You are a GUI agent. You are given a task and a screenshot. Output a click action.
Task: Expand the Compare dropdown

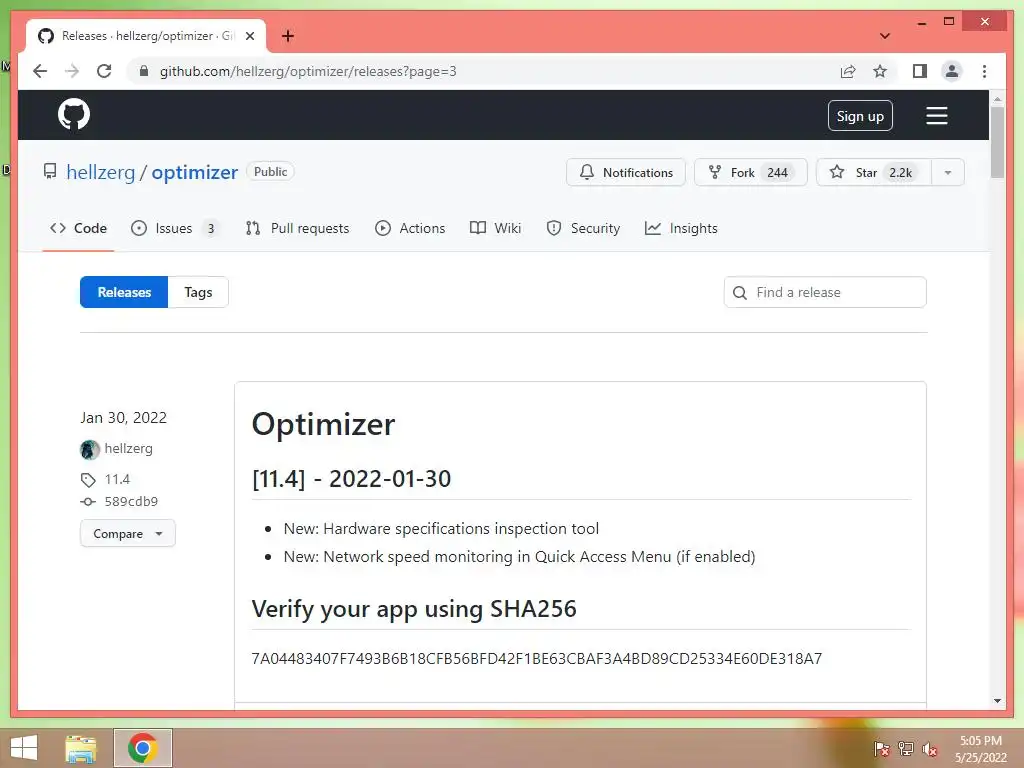128,534
